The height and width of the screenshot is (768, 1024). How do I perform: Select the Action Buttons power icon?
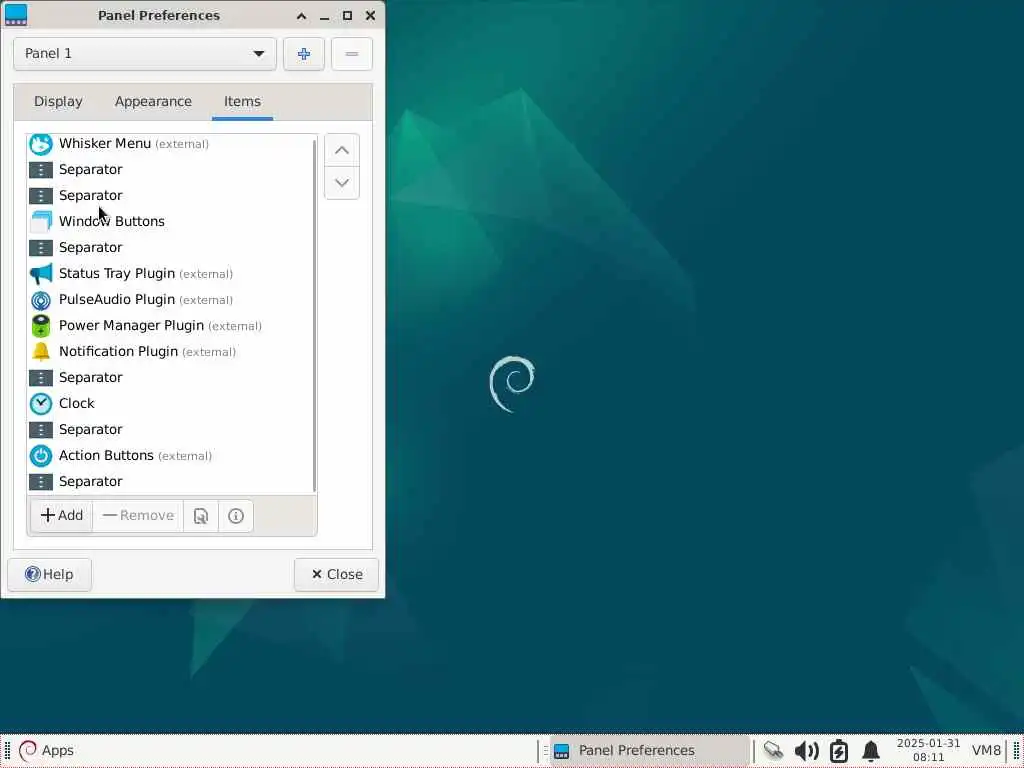[x=40, y=456]
